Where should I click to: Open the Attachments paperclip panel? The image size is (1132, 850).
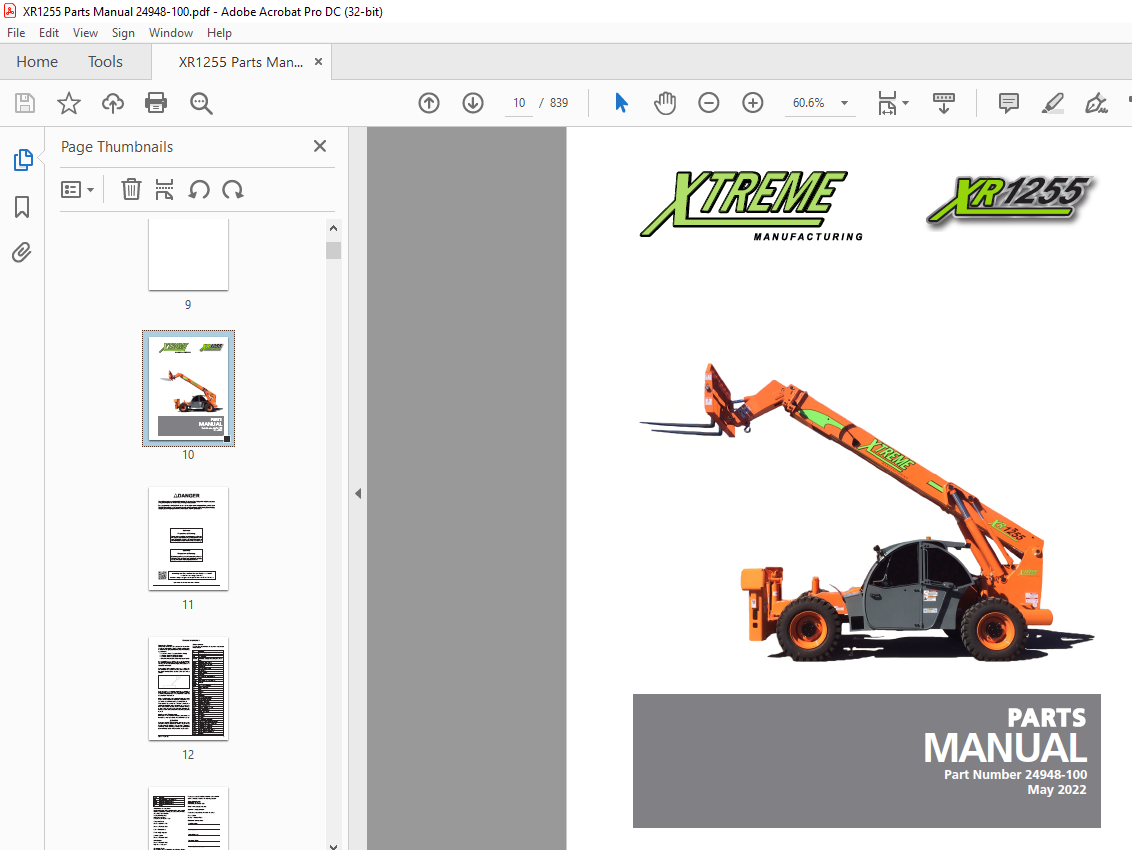click(22, 253)
